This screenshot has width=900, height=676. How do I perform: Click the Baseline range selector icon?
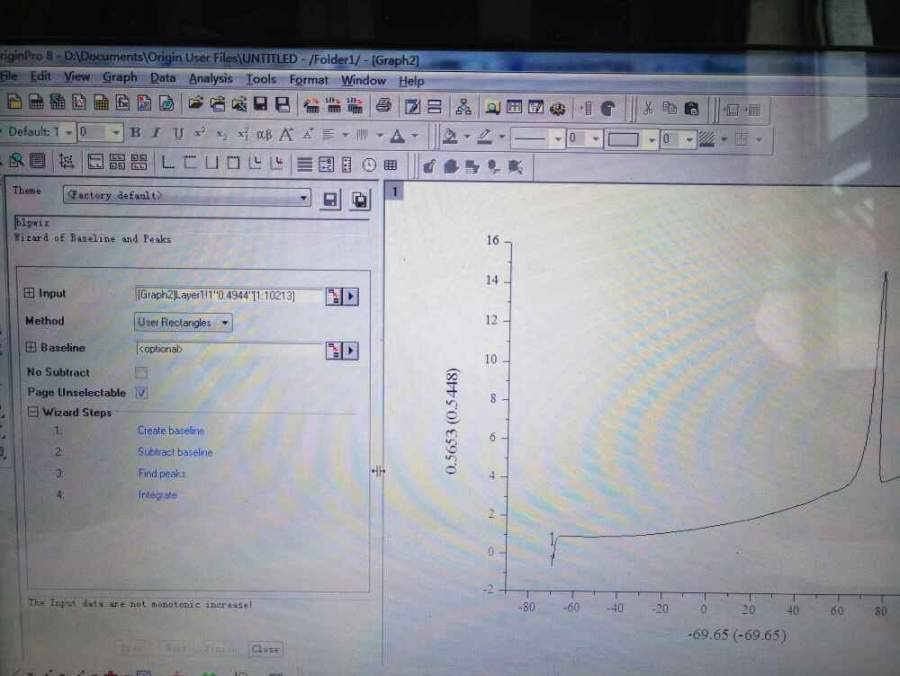pos(333,350)
